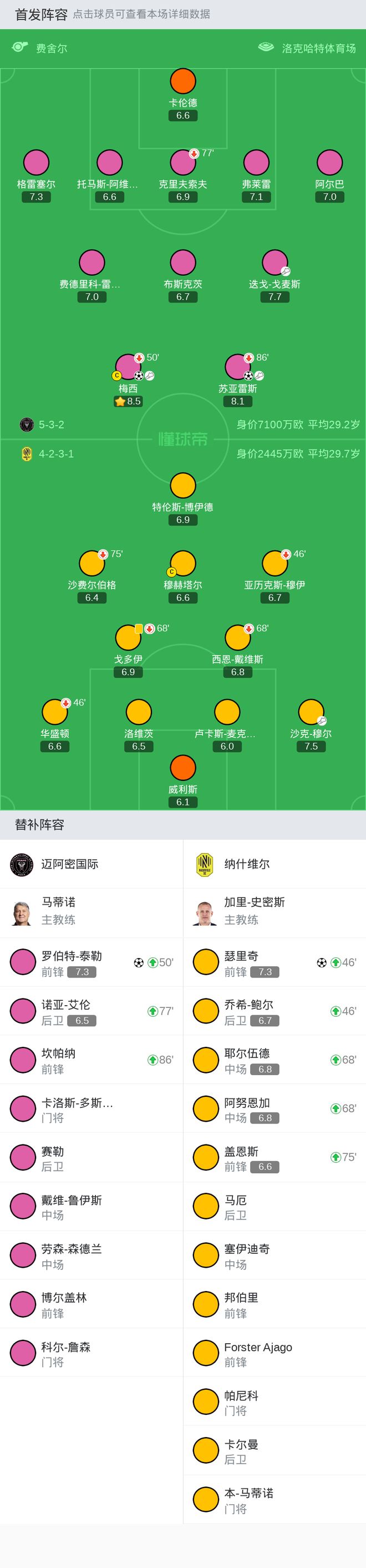
Task: Open 沙克-穆尔's yellow player icon
Action: click(x=311, y=712)
